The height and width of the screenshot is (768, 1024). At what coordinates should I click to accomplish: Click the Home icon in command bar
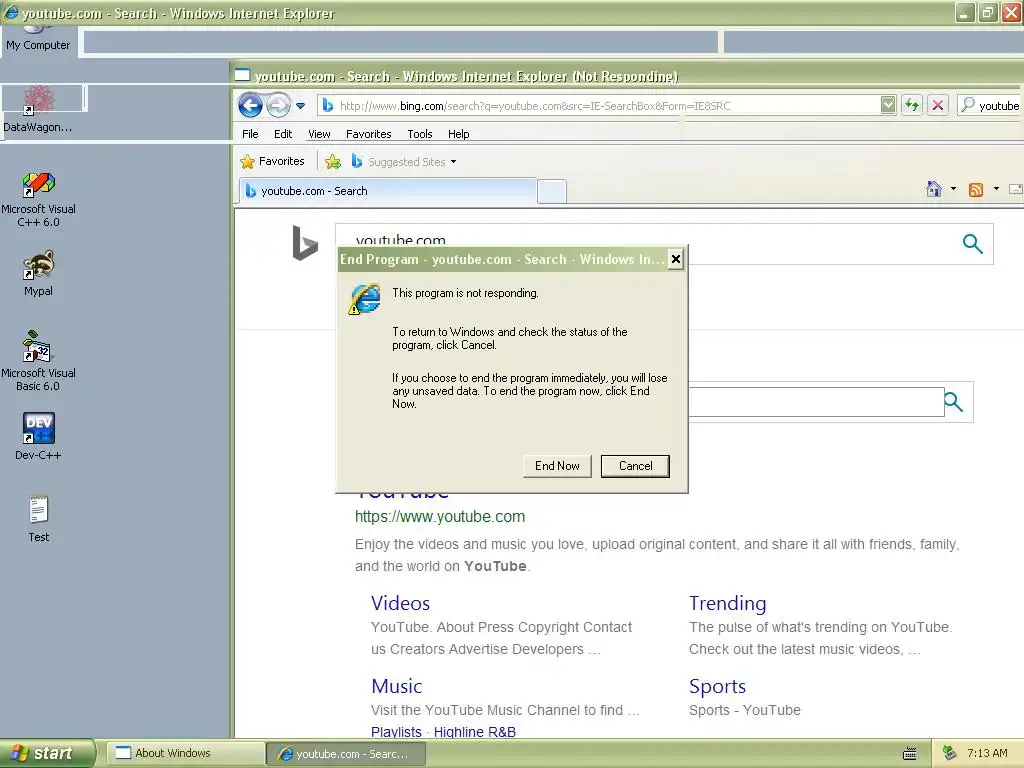934,189
